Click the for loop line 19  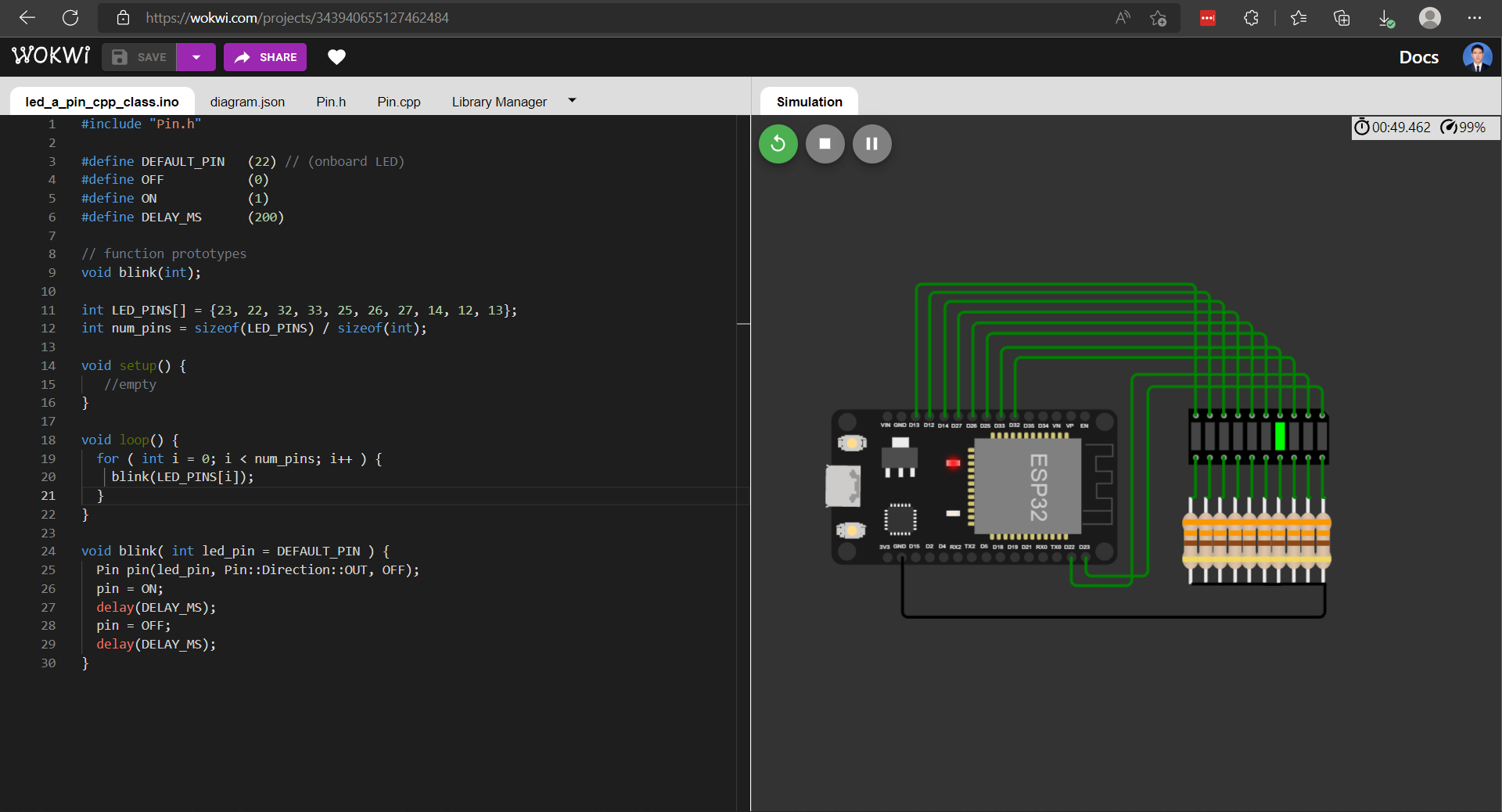[239, 458]
